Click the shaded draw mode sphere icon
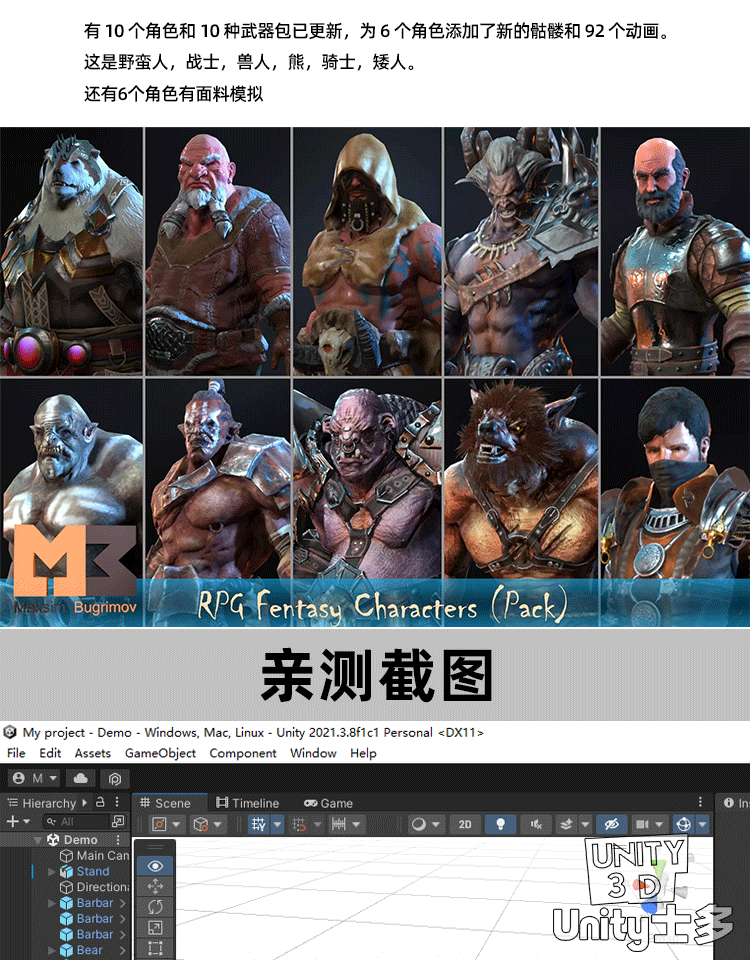 click(x=419, y=824)
